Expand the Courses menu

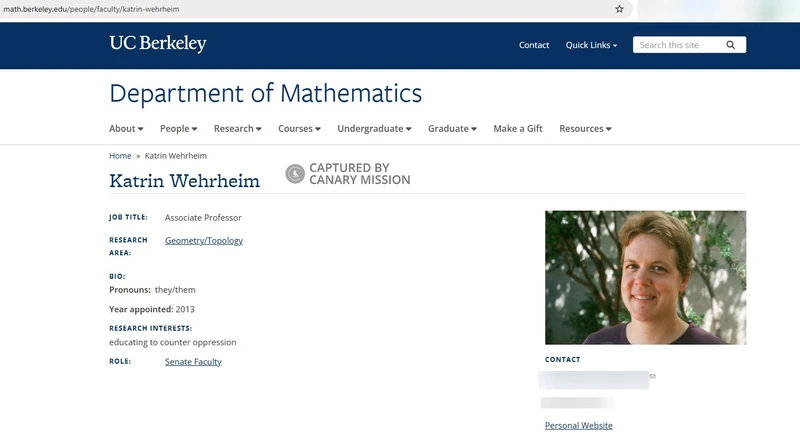click(x=299, y=129)
